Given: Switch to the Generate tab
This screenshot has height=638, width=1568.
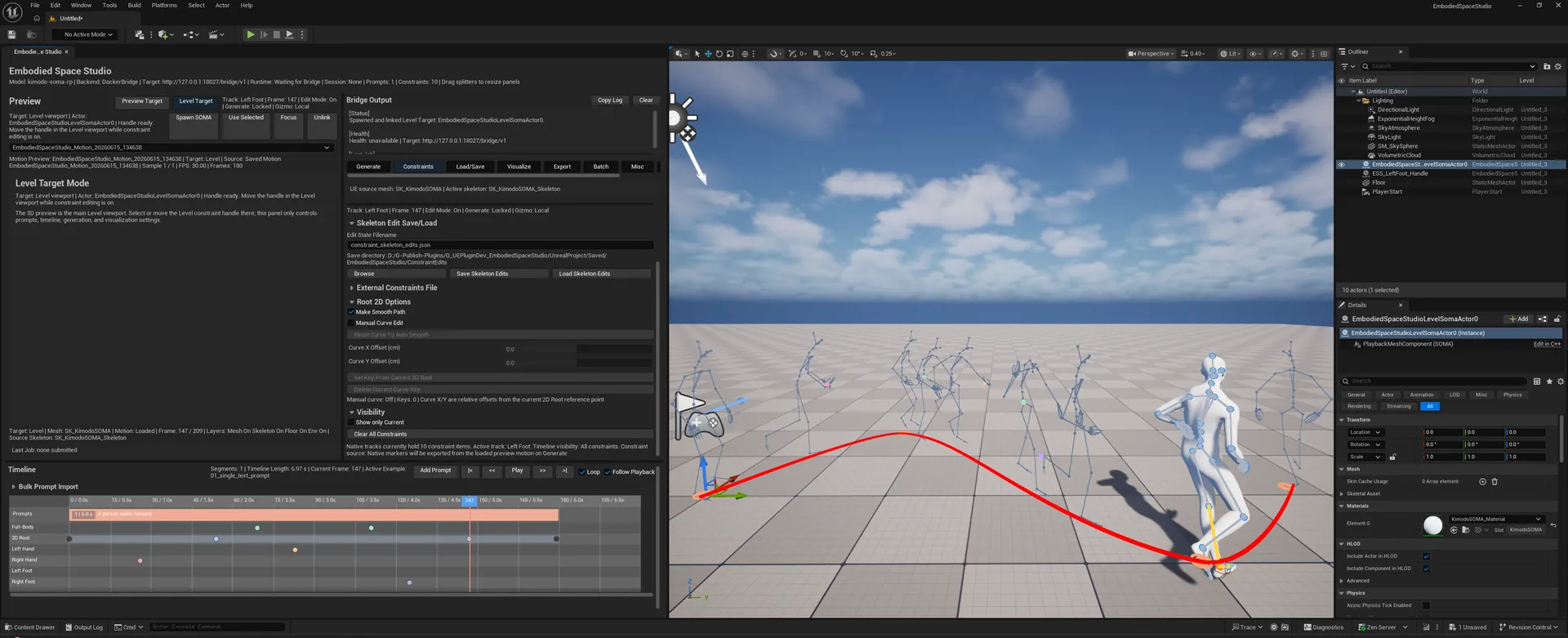Looking at the screenshot, I should coord(368,167).
